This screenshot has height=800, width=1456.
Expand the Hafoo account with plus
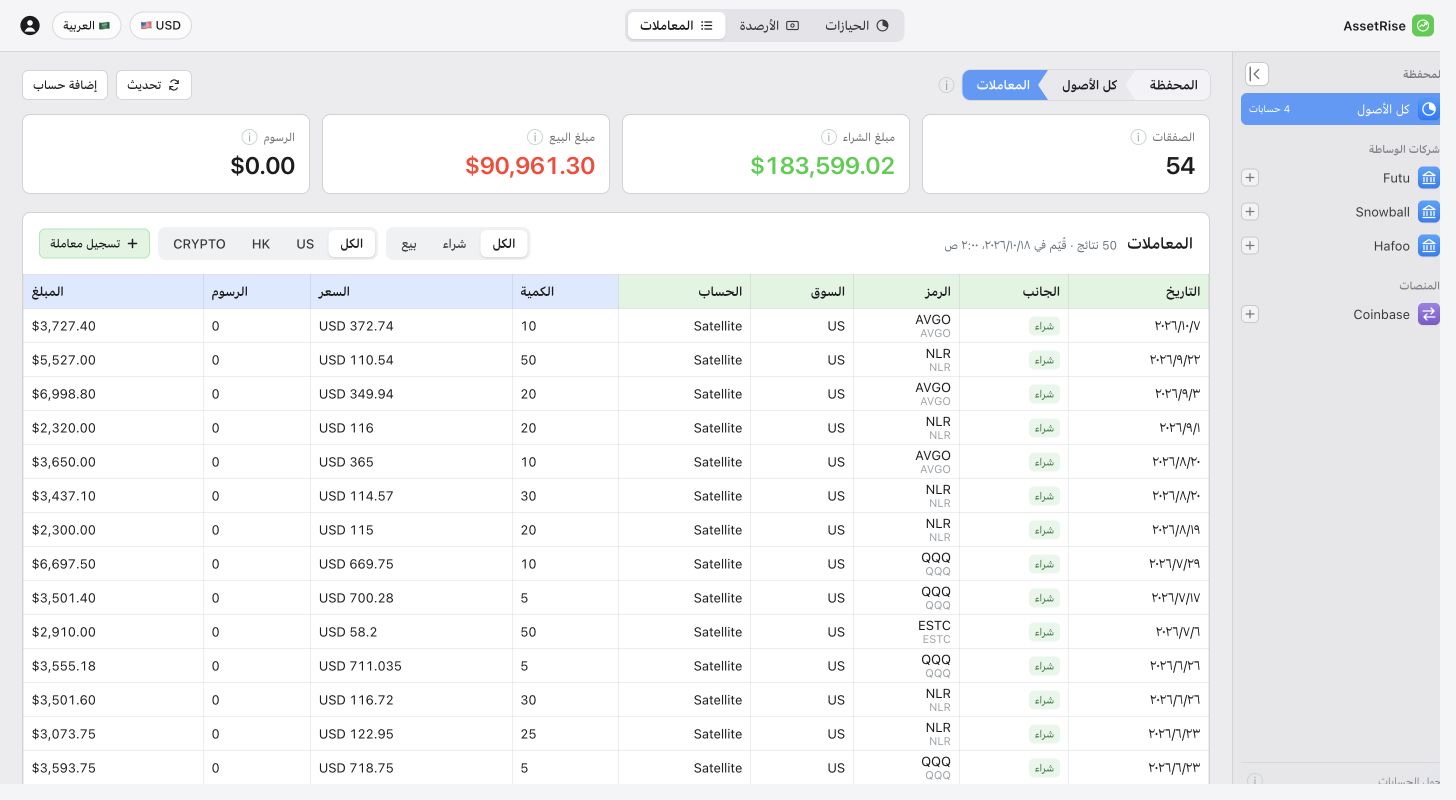click(x=1249, y=246)
